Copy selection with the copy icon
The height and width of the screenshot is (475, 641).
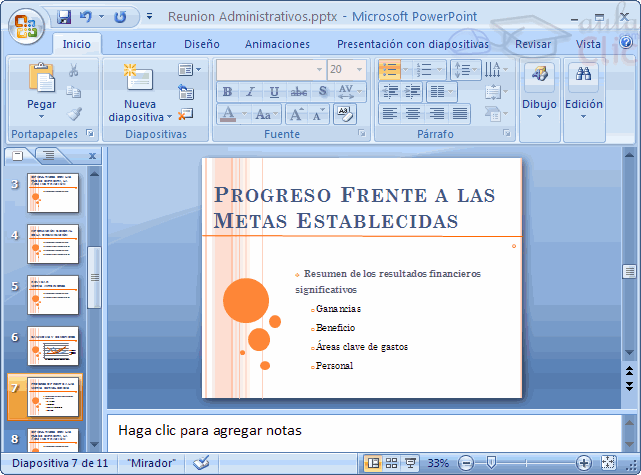click(74, 92)
